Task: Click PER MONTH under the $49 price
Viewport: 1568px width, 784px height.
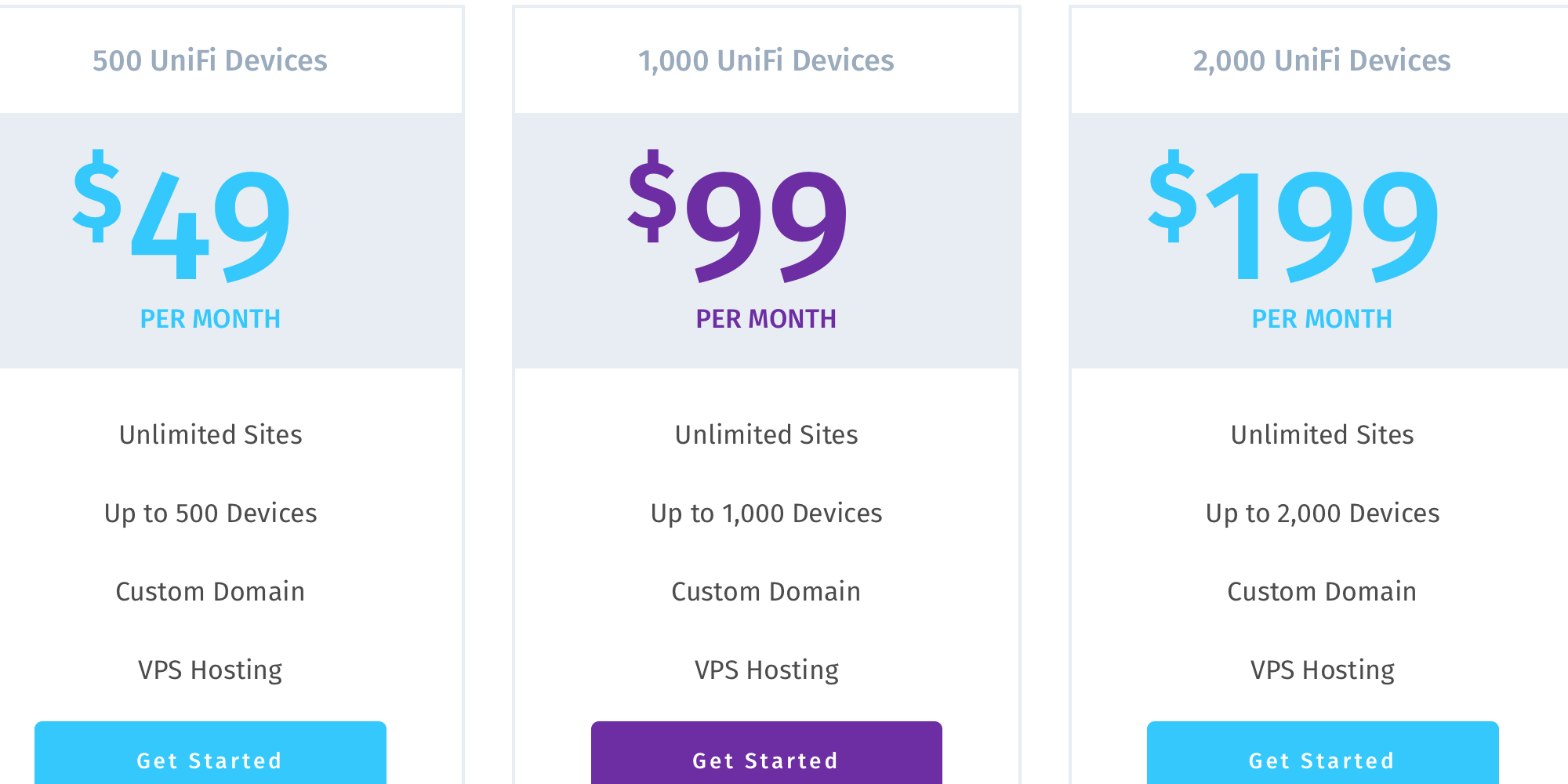Action: point(209,318)
